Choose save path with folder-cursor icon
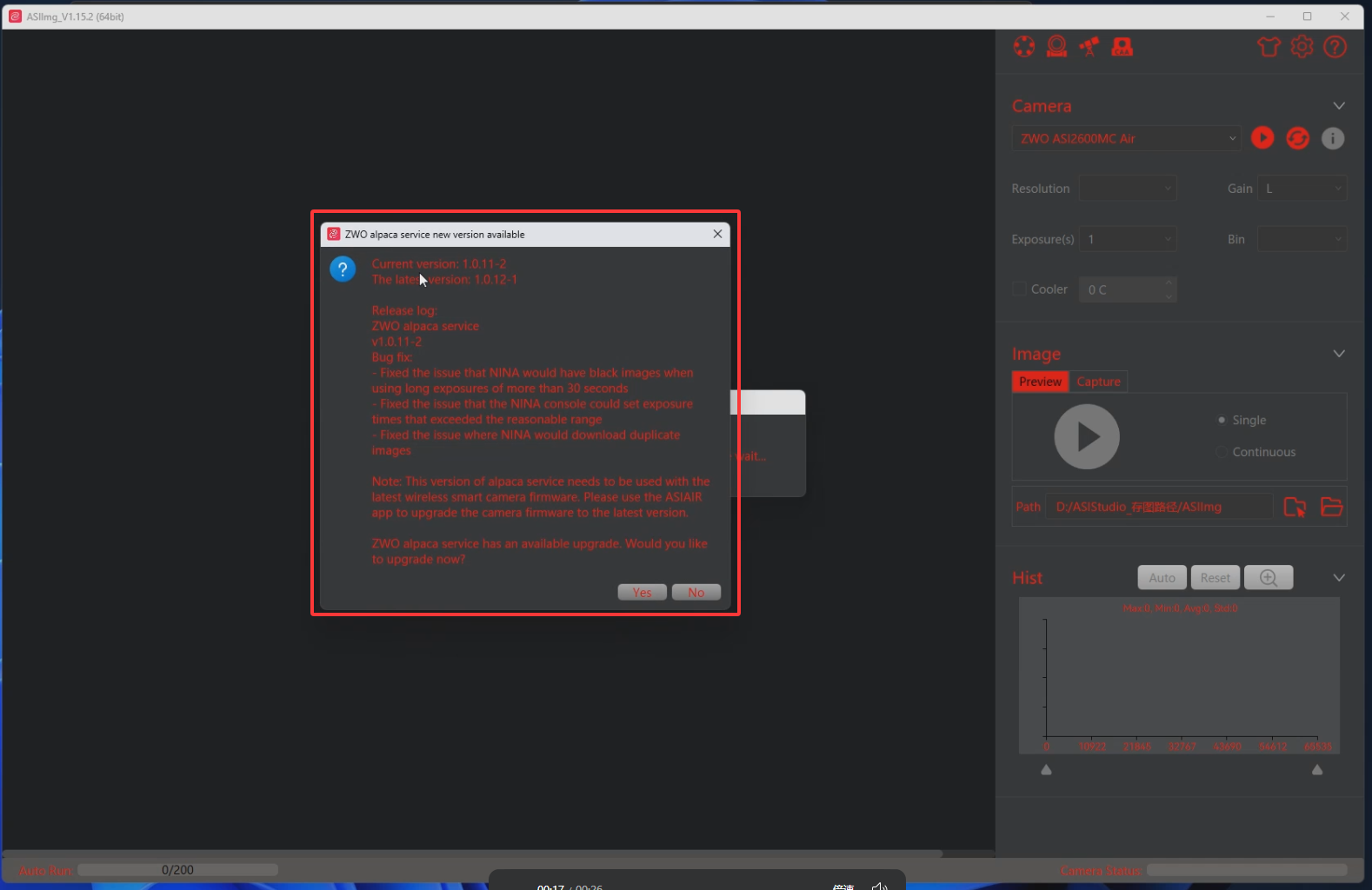This screenshot has height=890, width=1372. [1295, 507]
